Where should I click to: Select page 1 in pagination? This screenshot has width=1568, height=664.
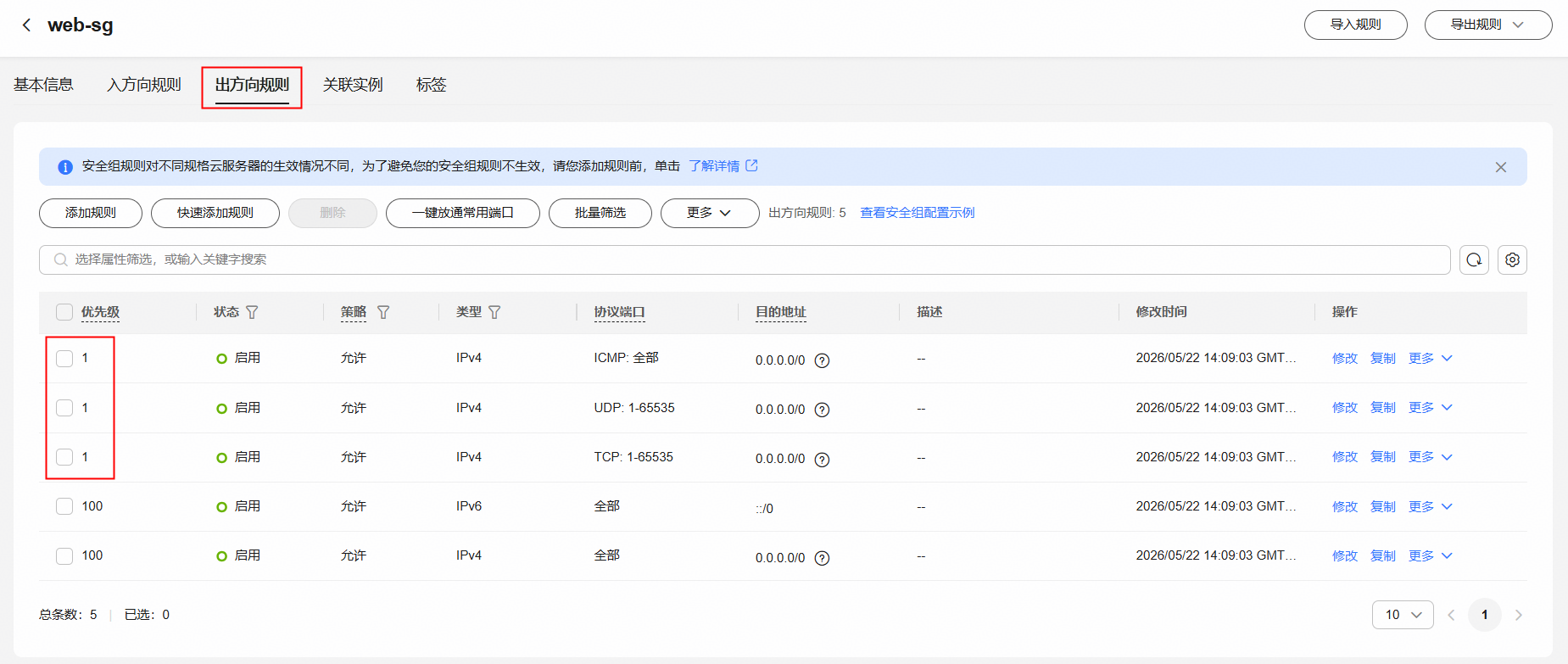1484,615
